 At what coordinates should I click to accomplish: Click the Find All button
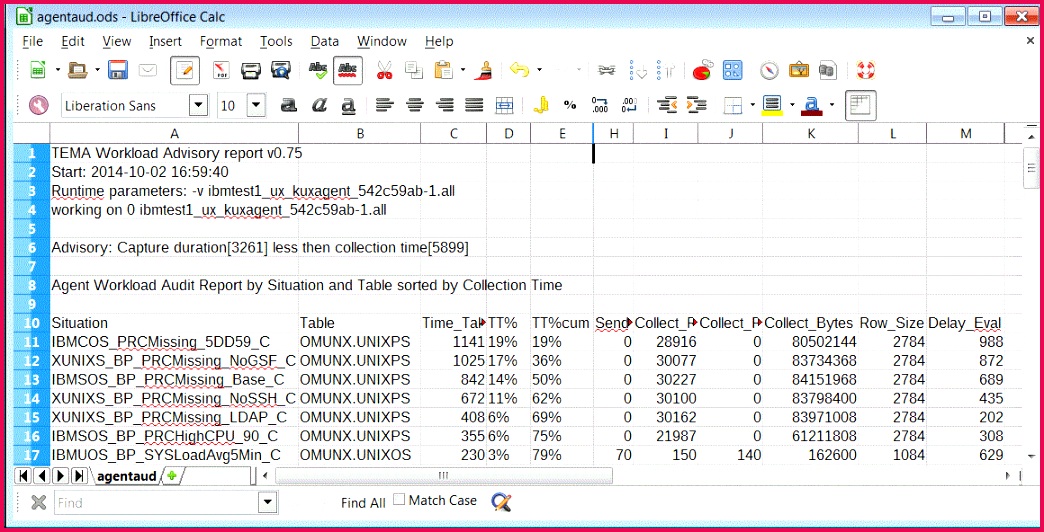pos(363,503)
